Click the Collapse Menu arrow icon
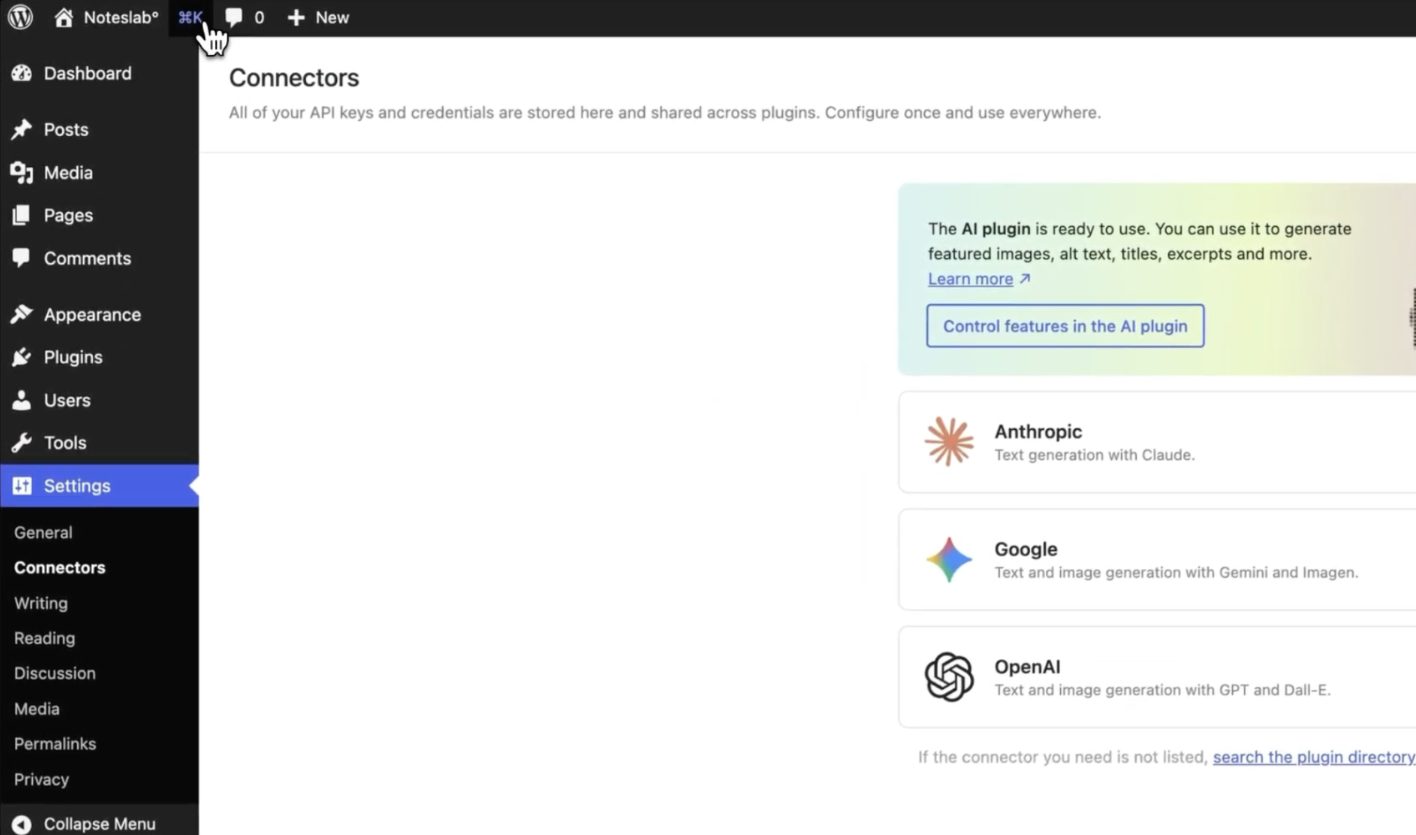1416x835 pixels. [21, 824]
